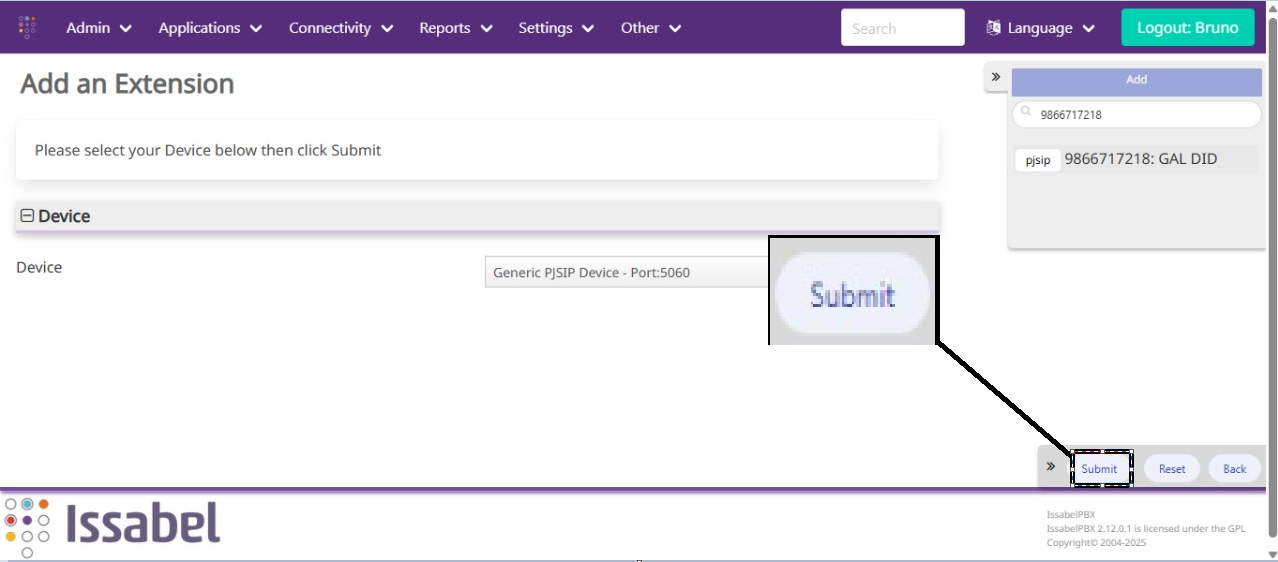Open the Applications menu

coord(210,28)
